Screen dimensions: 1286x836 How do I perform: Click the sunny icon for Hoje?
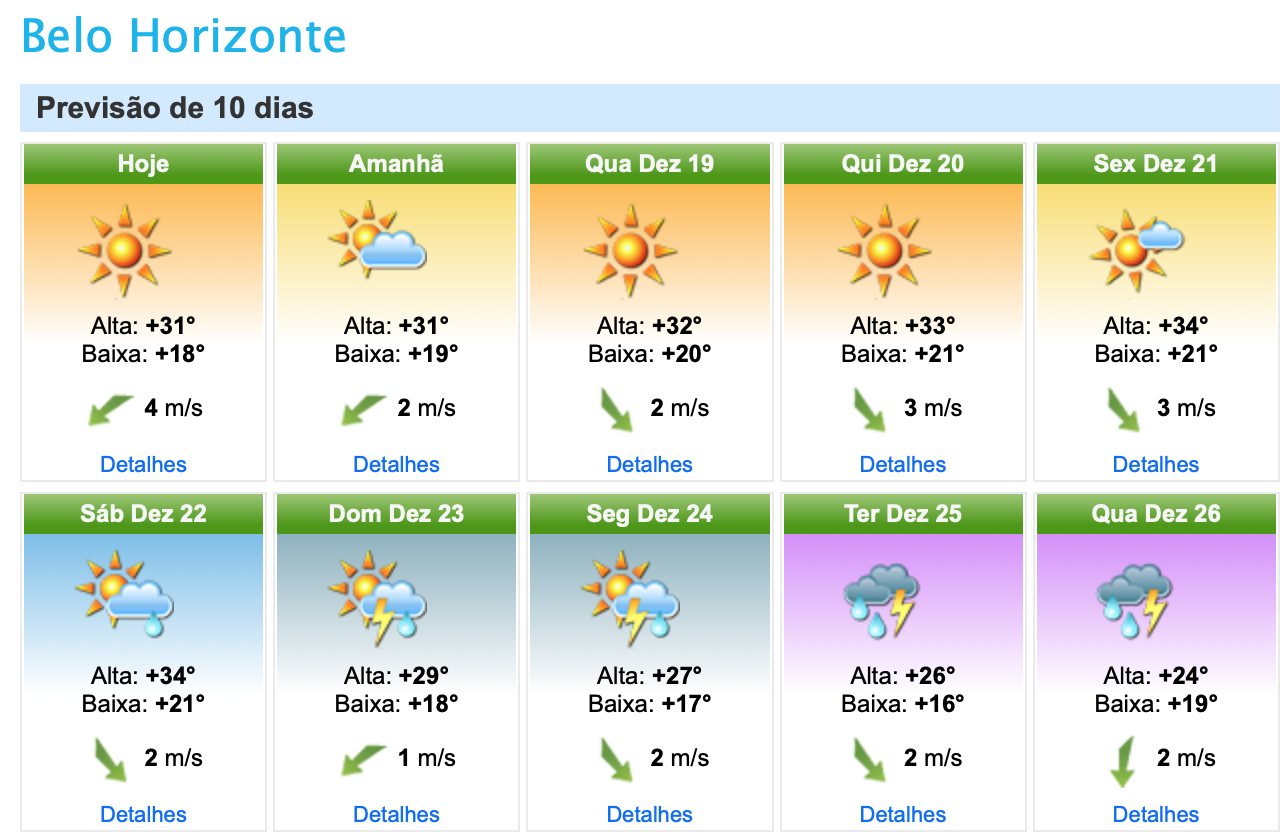pyautogui.click(x=125, y=251)
